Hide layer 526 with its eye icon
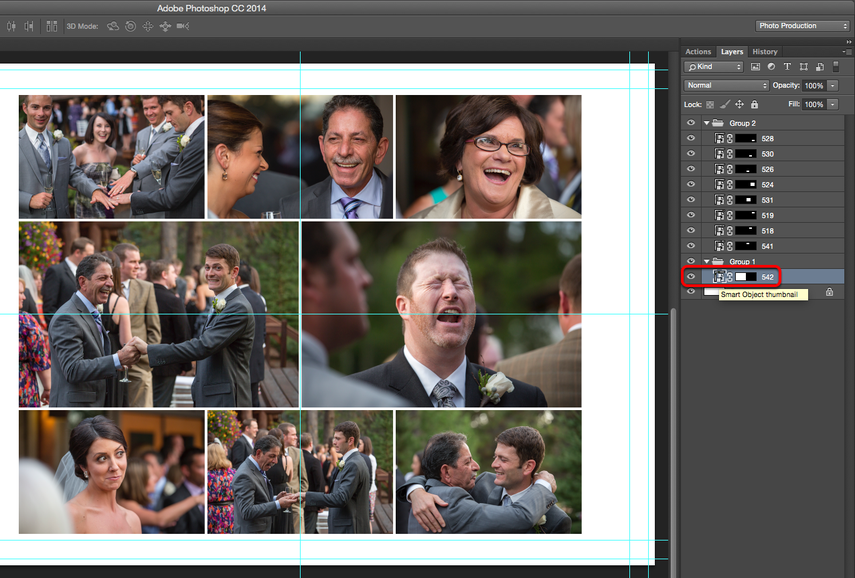 [691, 169]
